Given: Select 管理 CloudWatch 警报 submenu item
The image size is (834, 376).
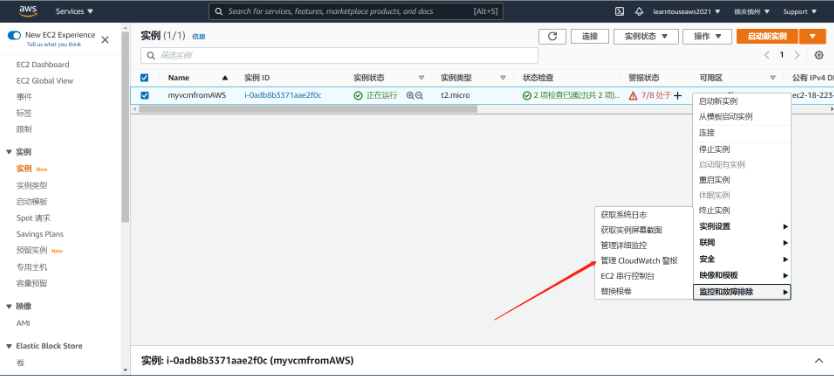Looking at the screenshot, I should tap(639, 261).
